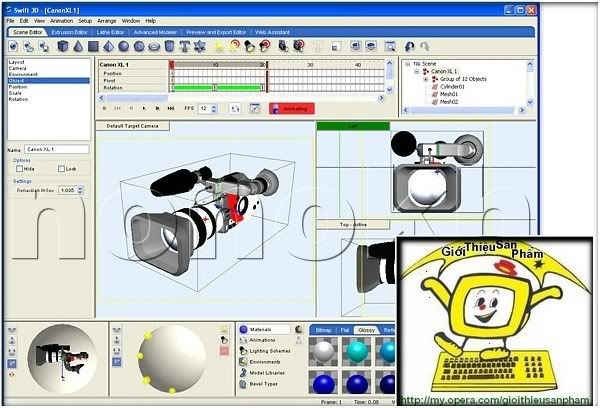Apply the teal glossy material swatch
The width and height of the screenshot is (600, 408).
point(357,351)
